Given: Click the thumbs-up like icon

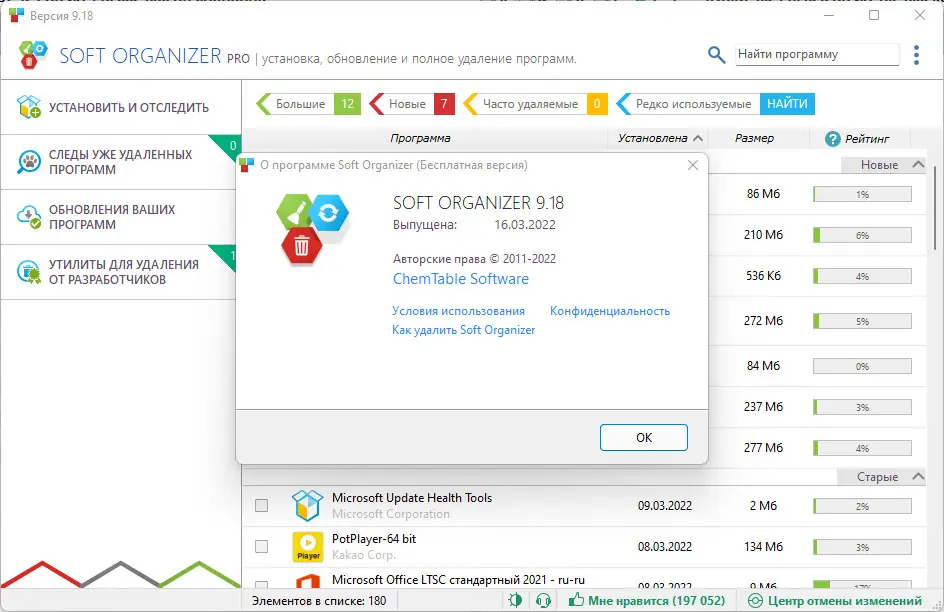Looking at the screenshot, I should click(x=576, y=600).
